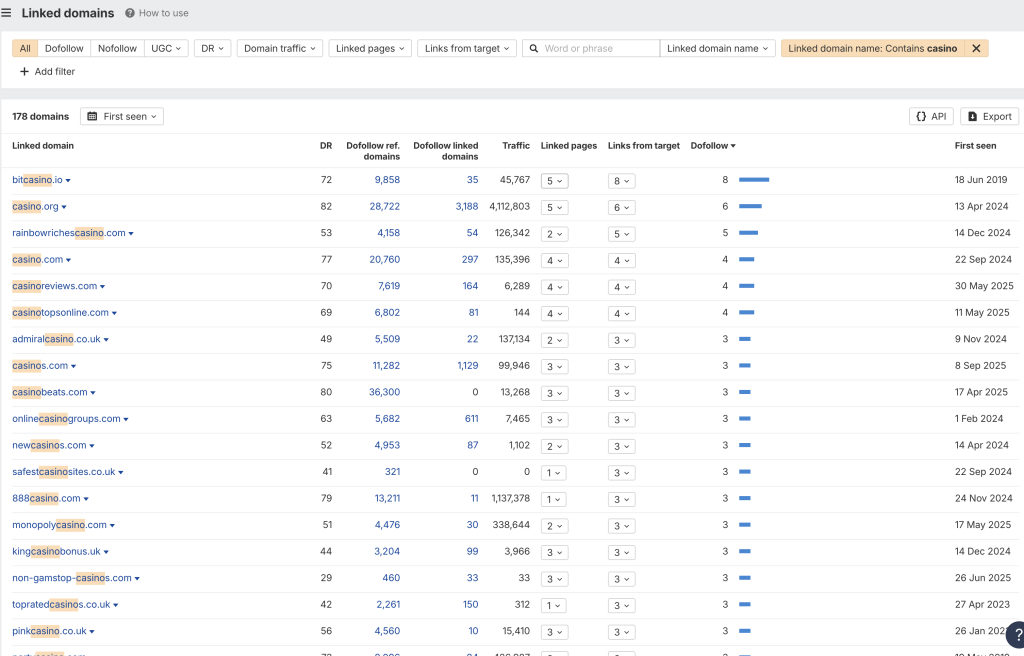Sort by Dofollow ref. domains header
This screenshot has width=1024, height=656.
373,151
